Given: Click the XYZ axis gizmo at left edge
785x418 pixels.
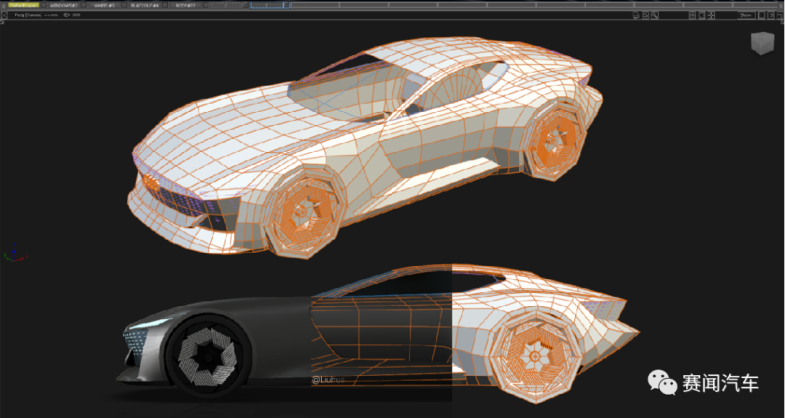Looking at the screenshot, I should coord(11,254).
